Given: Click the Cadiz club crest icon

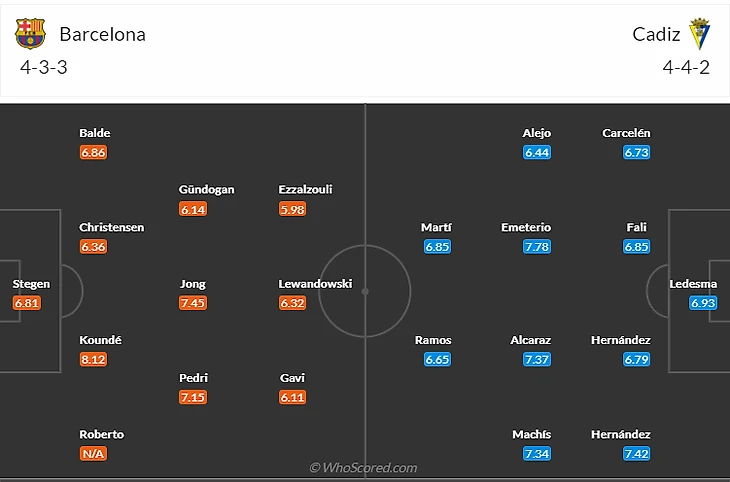Looking at the screenshot, I should (700, 34).
